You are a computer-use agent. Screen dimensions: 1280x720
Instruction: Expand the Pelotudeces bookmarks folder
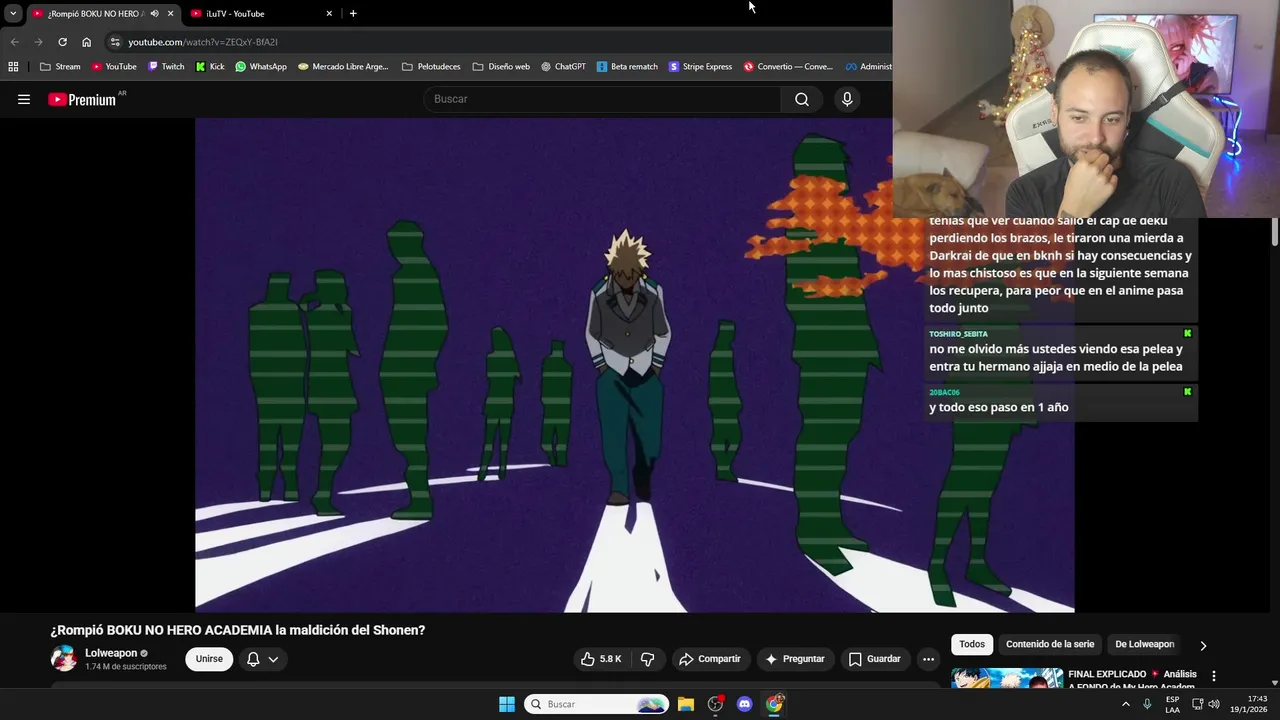(x=431, y=67)
